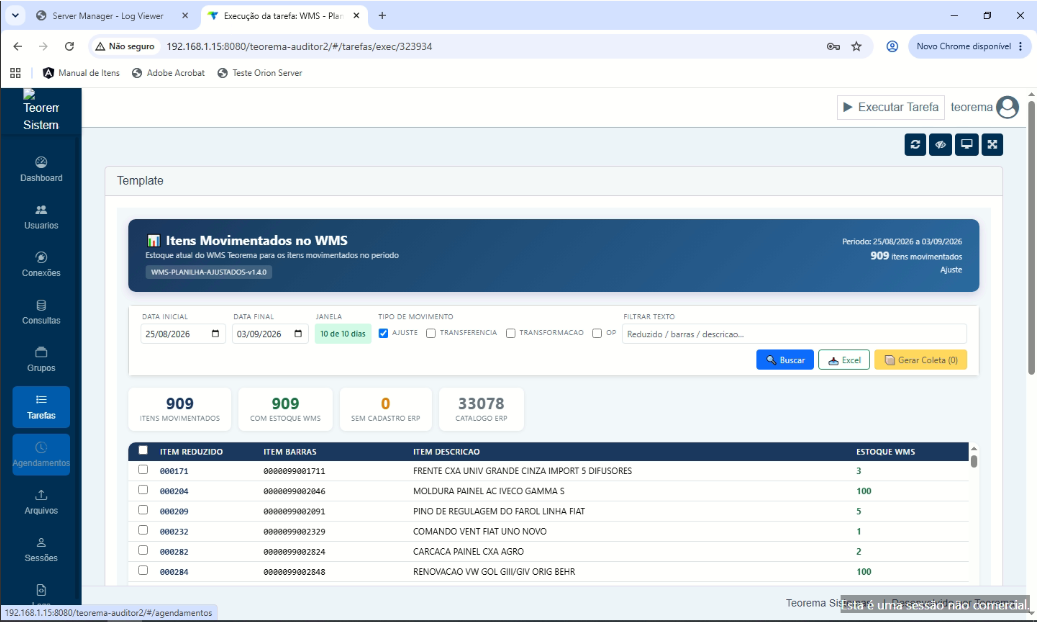Screen dimensions: 1037x622
Task: Click the ESTOQUE WMS column header
Action: (886, 452)
